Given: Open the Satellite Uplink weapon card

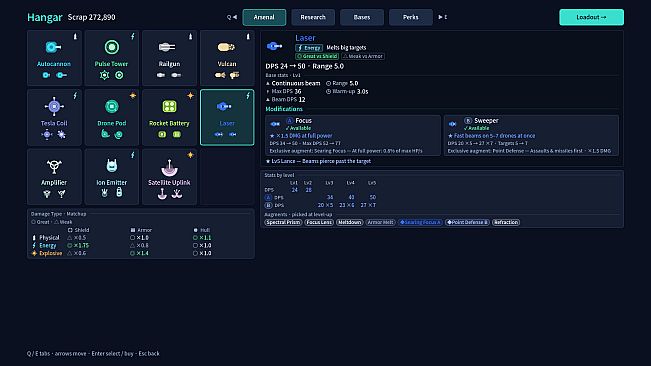Looking at the screenshot, I should point(169,177).
